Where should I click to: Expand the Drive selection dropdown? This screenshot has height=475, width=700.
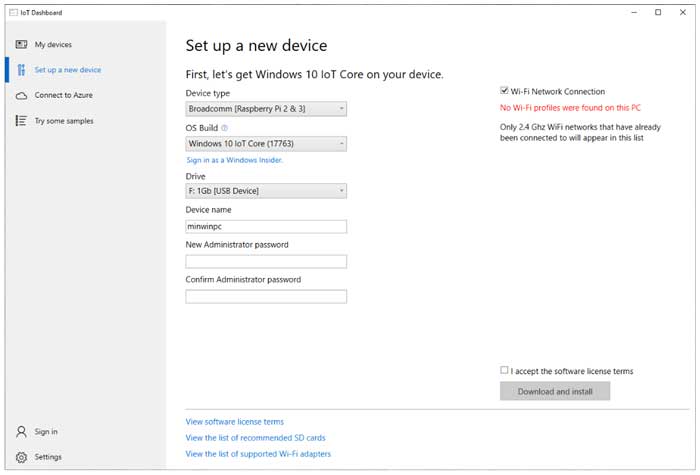pos(266,191)
